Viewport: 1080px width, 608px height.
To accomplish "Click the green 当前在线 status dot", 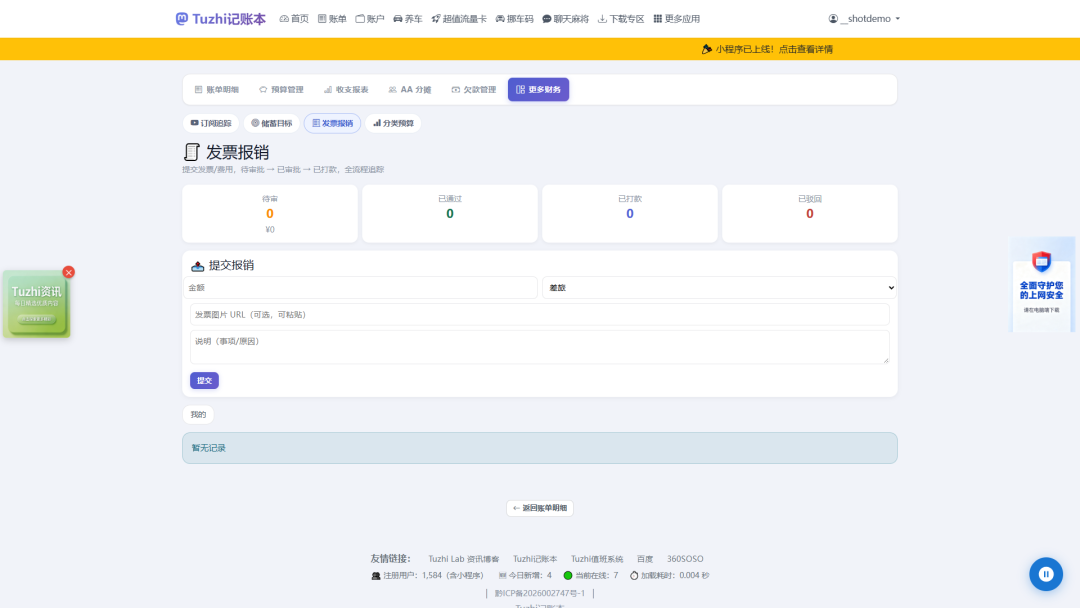I will tap(568, 576).
